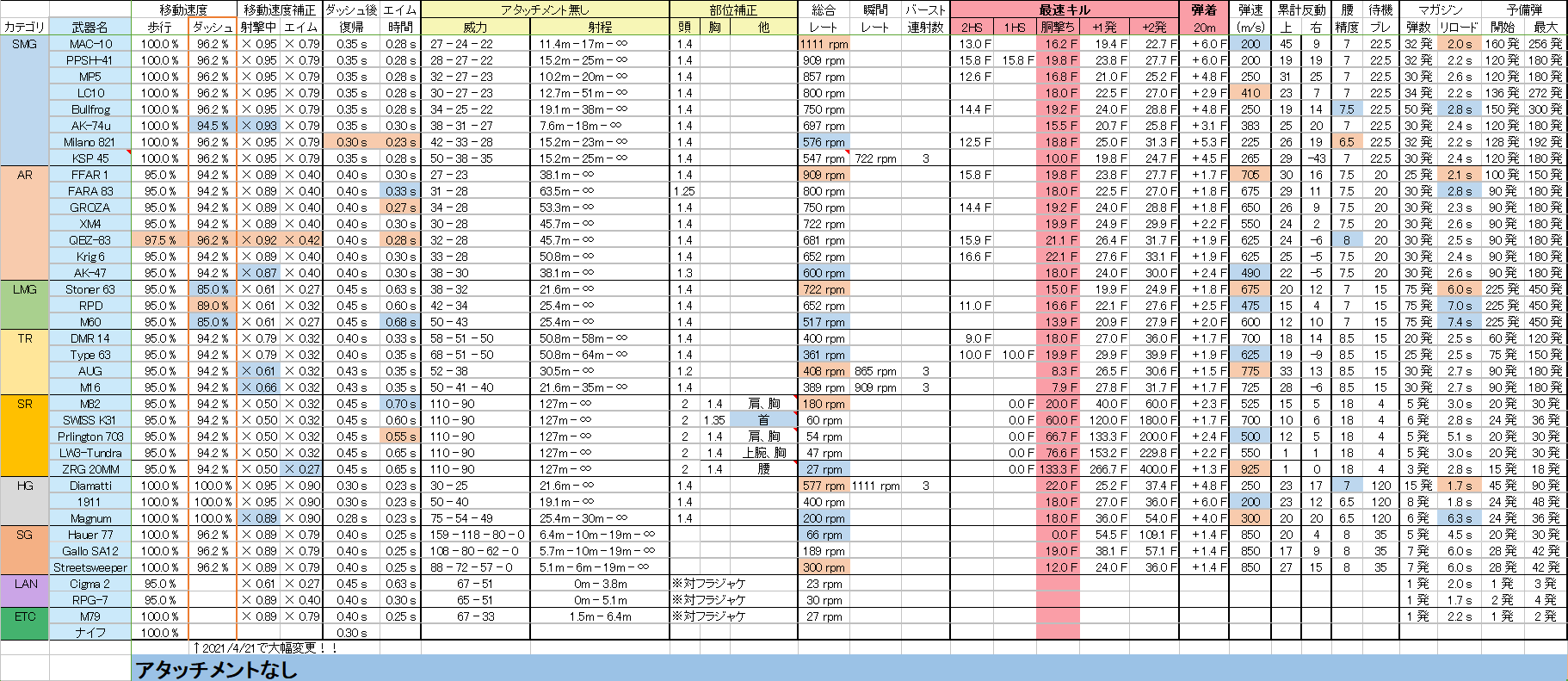Click the Cigma 2 launcher name
The image size is (1568, 681).
(x=90, y=584)
